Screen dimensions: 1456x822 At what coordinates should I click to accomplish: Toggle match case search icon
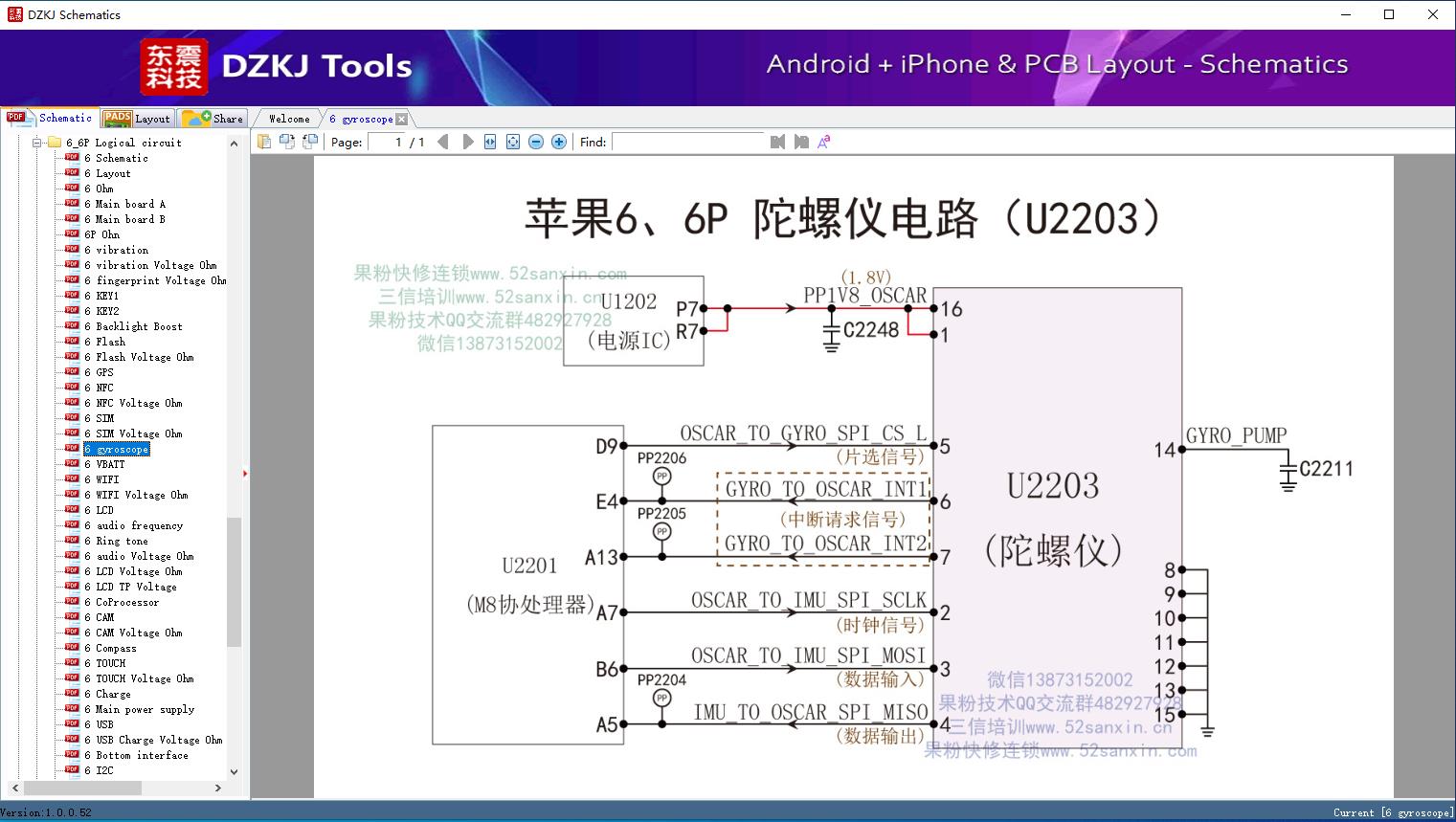coord(823,142)
